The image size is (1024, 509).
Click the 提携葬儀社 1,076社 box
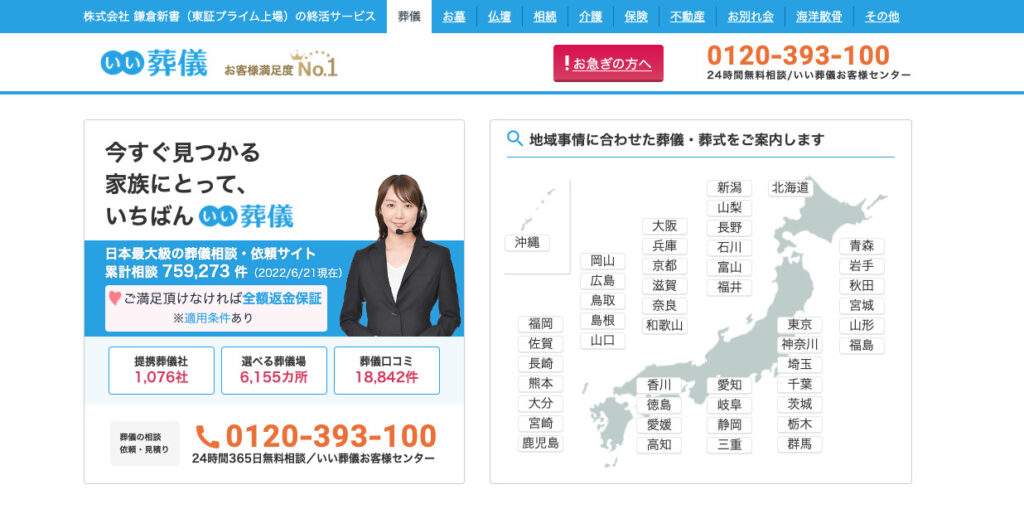161,370
